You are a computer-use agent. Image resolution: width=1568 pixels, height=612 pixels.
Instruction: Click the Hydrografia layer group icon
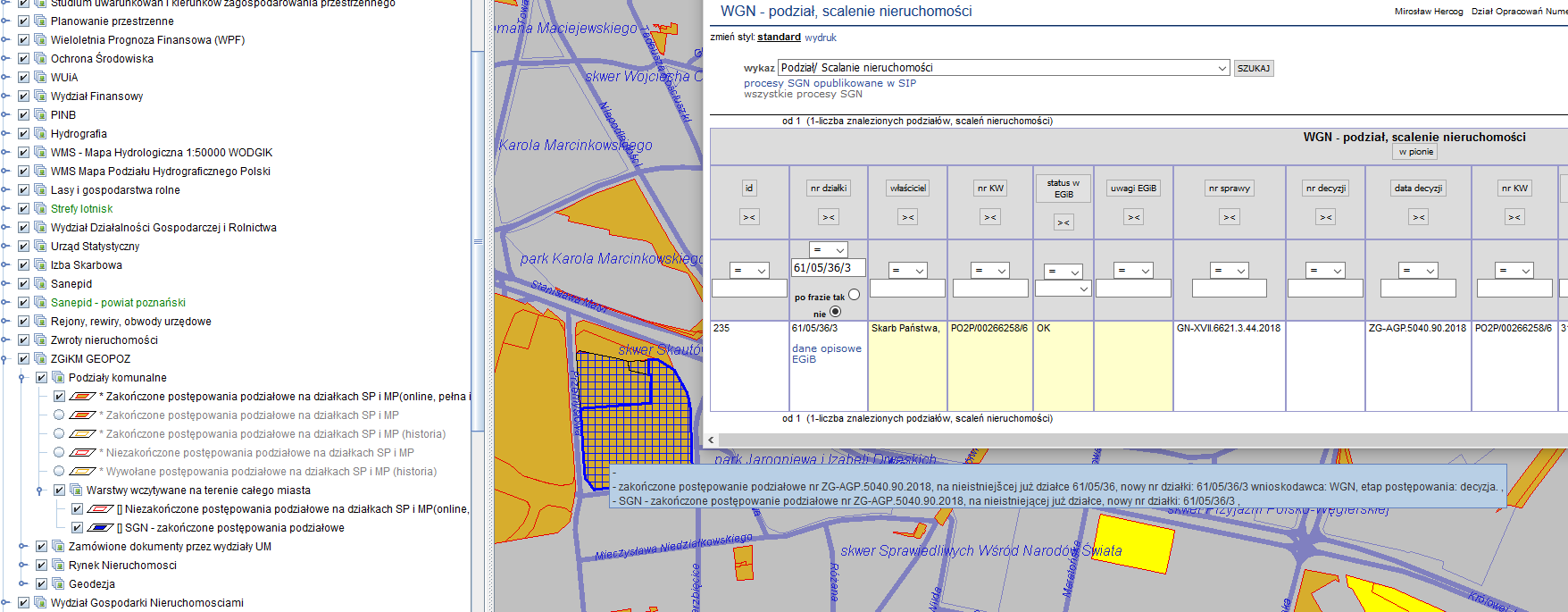40,134
